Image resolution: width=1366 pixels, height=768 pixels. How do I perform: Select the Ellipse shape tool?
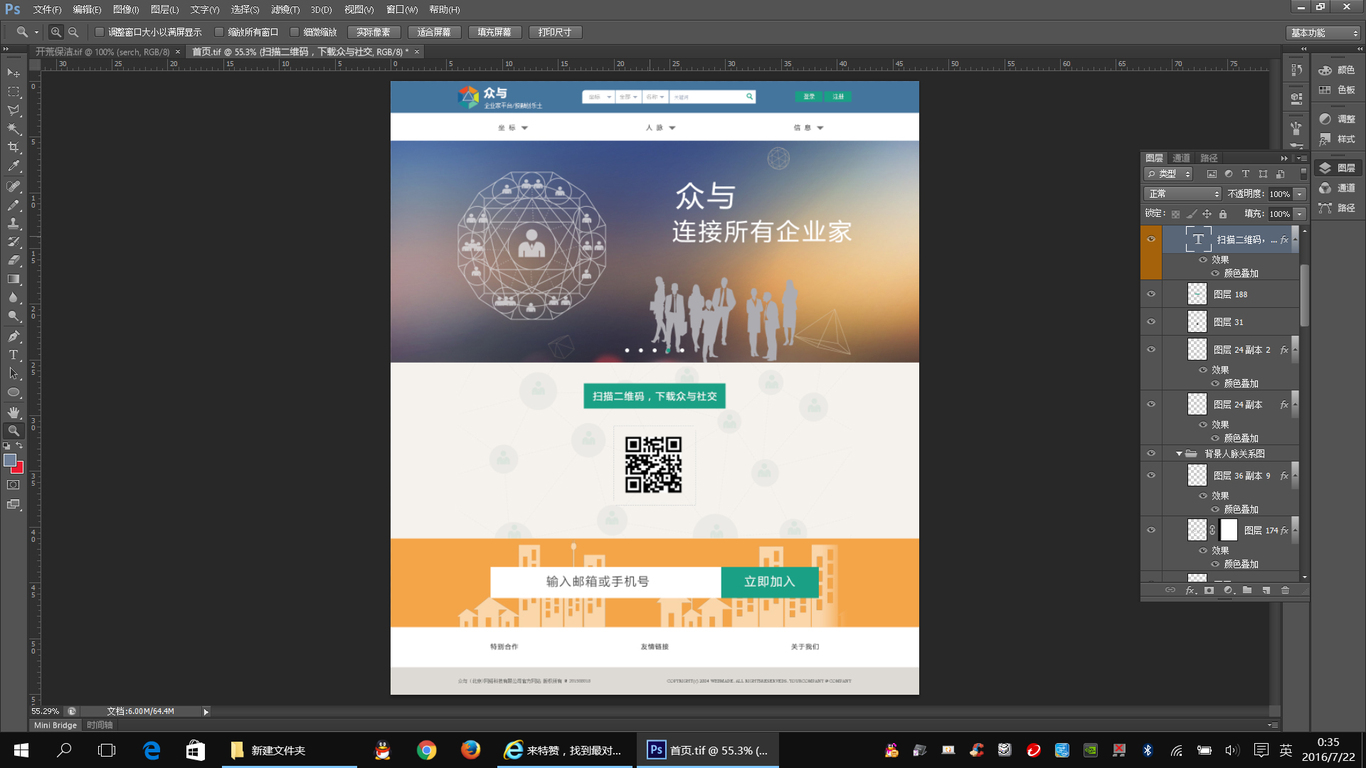[14, 393]
